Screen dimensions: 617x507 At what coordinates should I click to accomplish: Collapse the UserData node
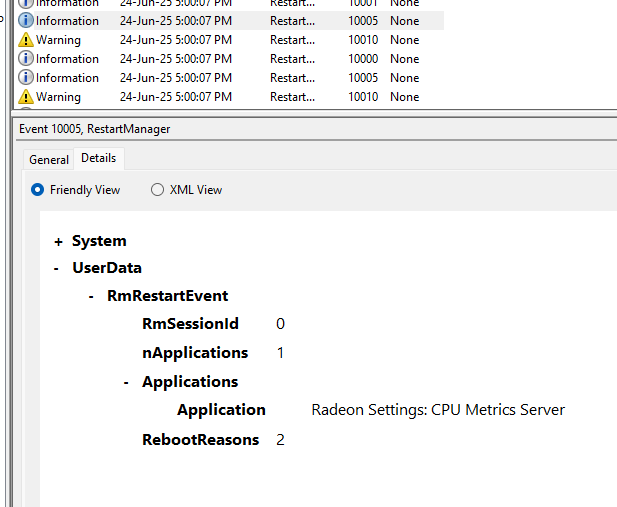coord(56,269)
